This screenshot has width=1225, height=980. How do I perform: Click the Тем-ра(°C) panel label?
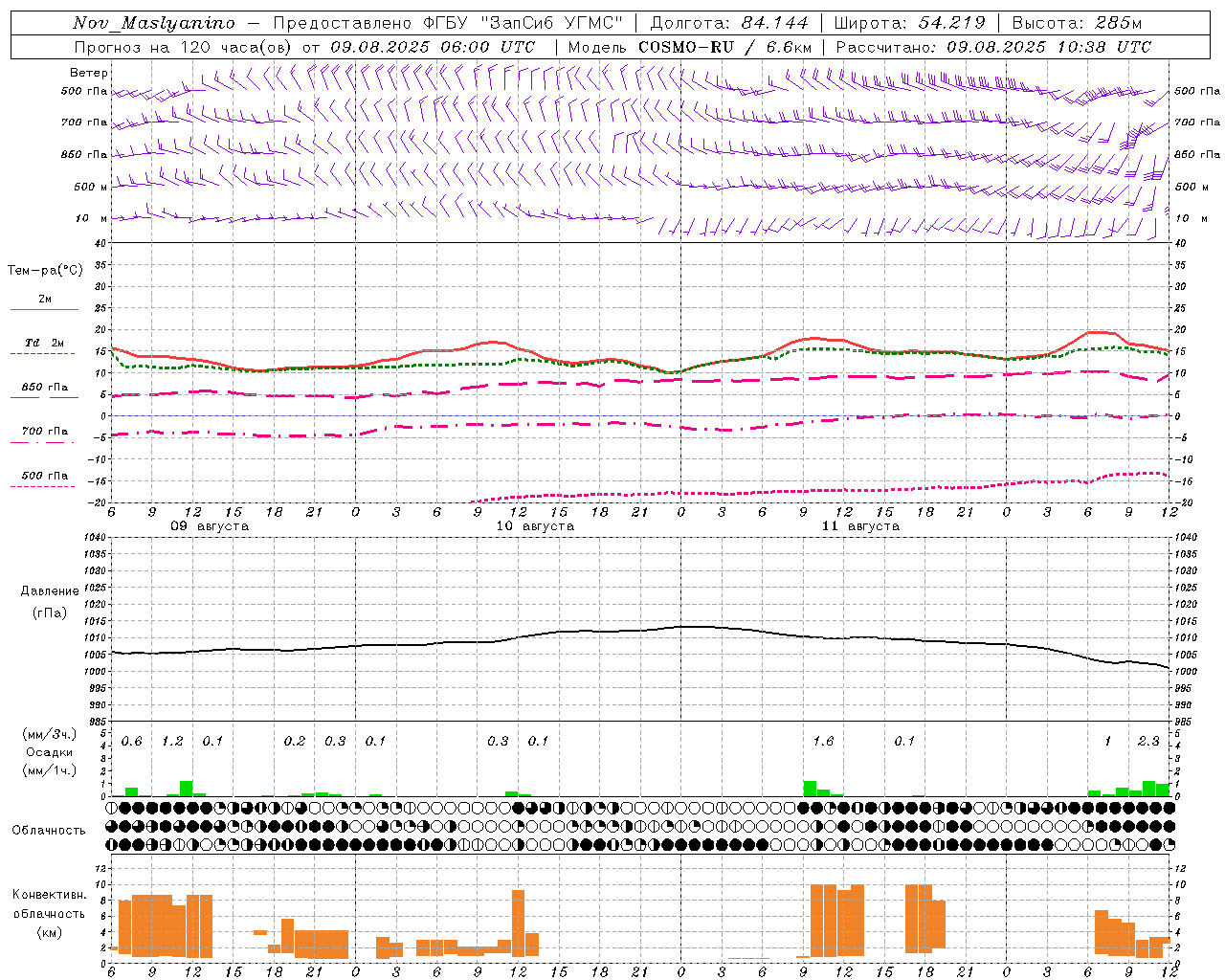pos(45,271)
